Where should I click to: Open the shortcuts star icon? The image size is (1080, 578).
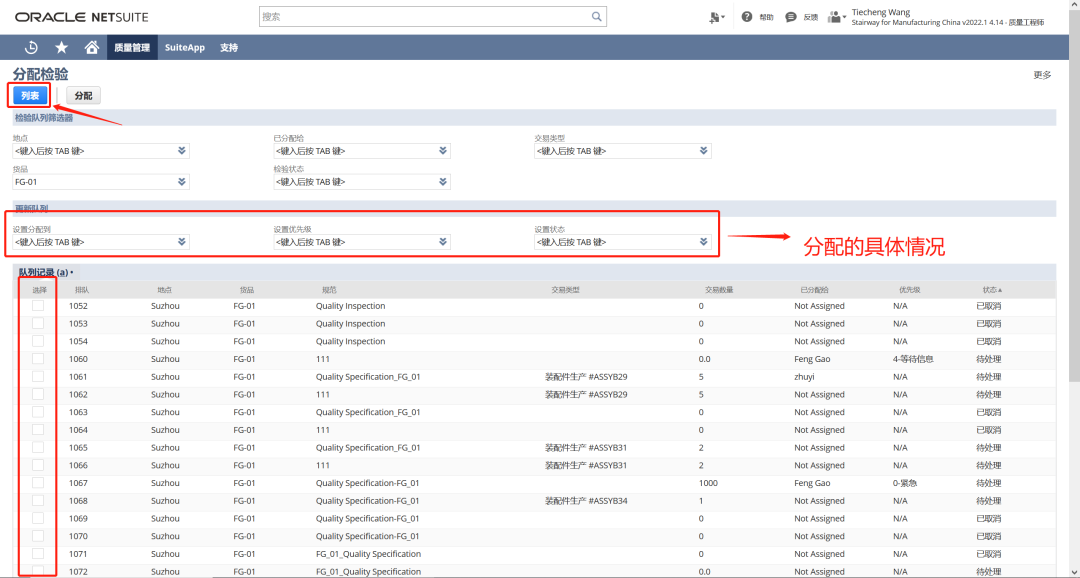click(x=61, y=48)
